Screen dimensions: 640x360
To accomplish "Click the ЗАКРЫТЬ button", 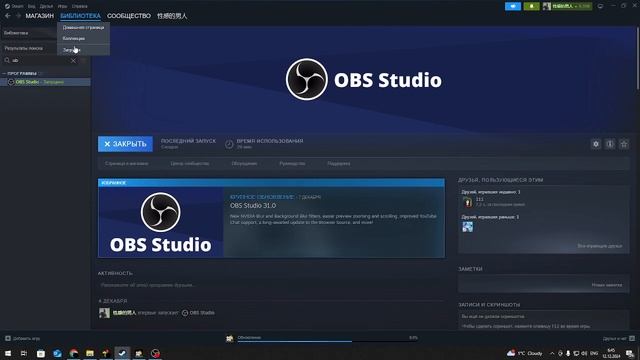I will (125, 144).
